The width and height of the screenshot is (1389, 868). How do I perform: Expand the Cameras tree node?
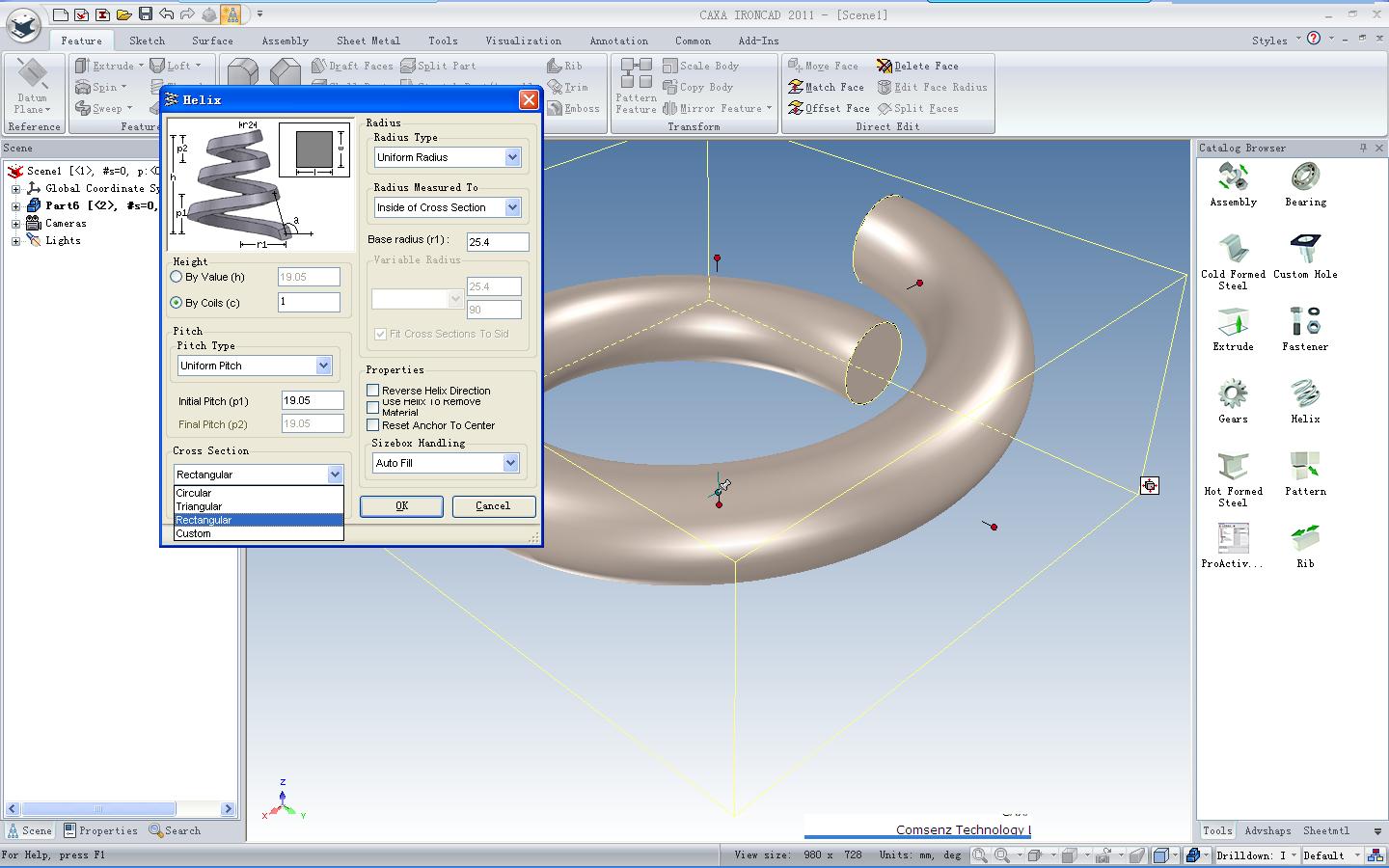(15, 224)
